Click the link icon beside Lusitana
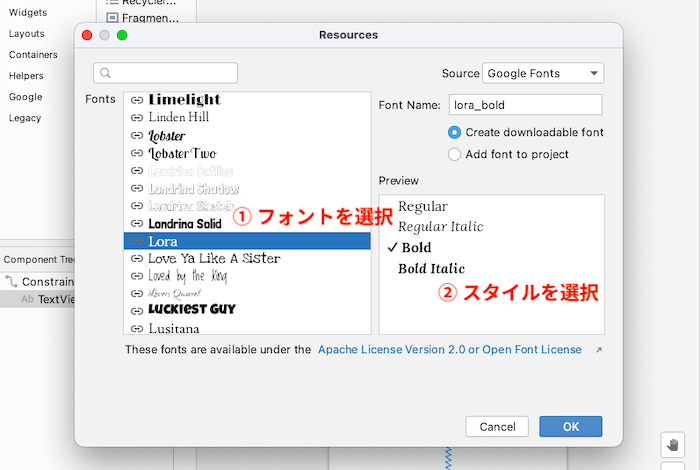Screen dimensions: 700x470 click(x=137, y=329)
